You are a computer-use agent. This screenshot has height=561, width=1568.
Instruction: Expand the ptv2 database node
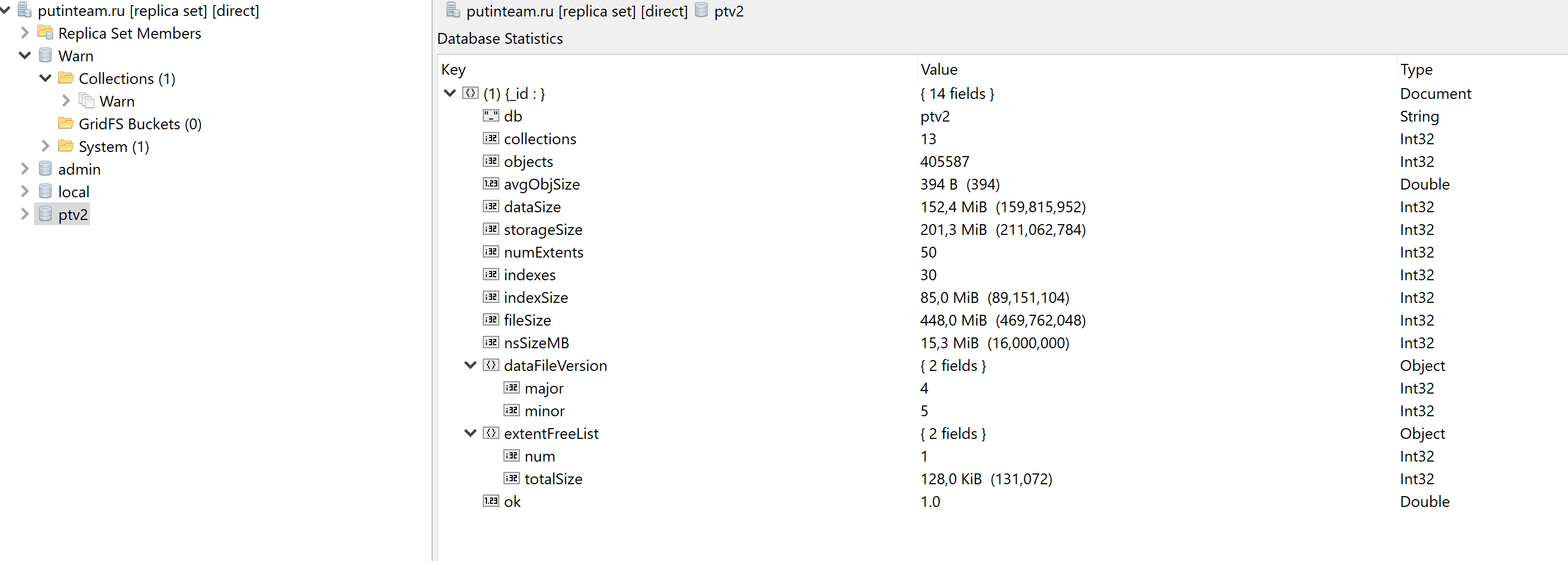coord(25,214)
